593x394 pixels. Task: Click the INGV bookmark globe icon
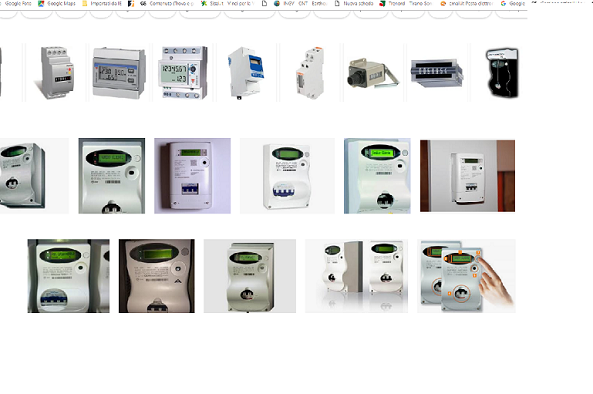277,3
